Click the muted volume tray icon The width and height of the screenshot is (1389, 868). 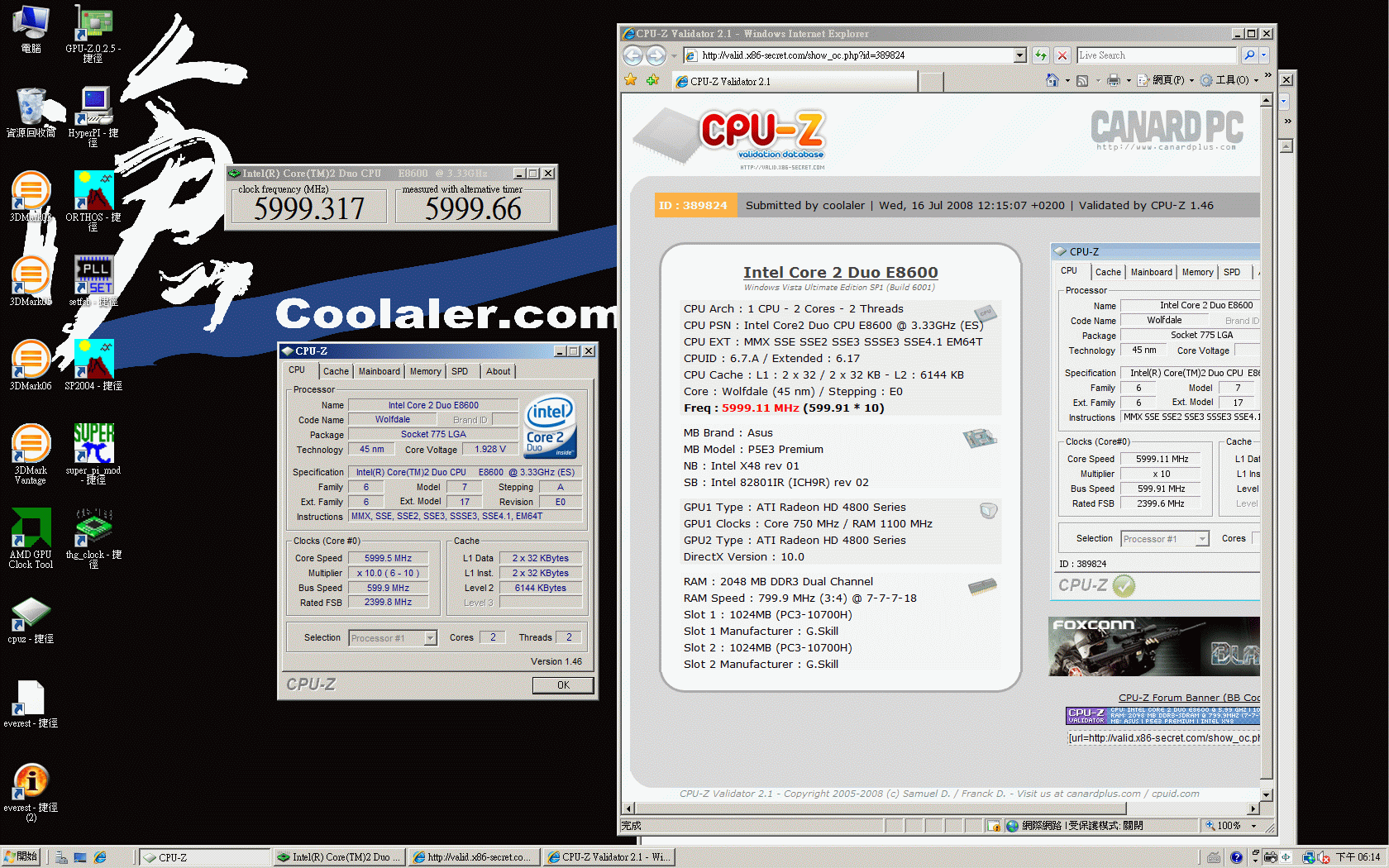(1323, 857)
